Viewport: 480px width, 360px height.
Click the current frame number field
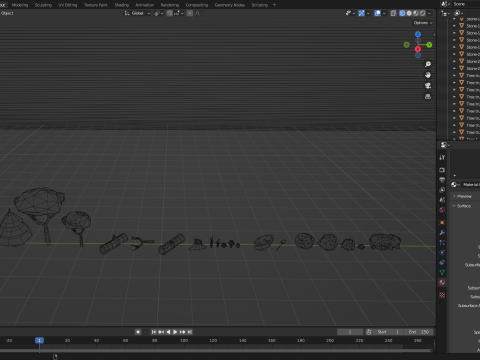pos(350,332)
